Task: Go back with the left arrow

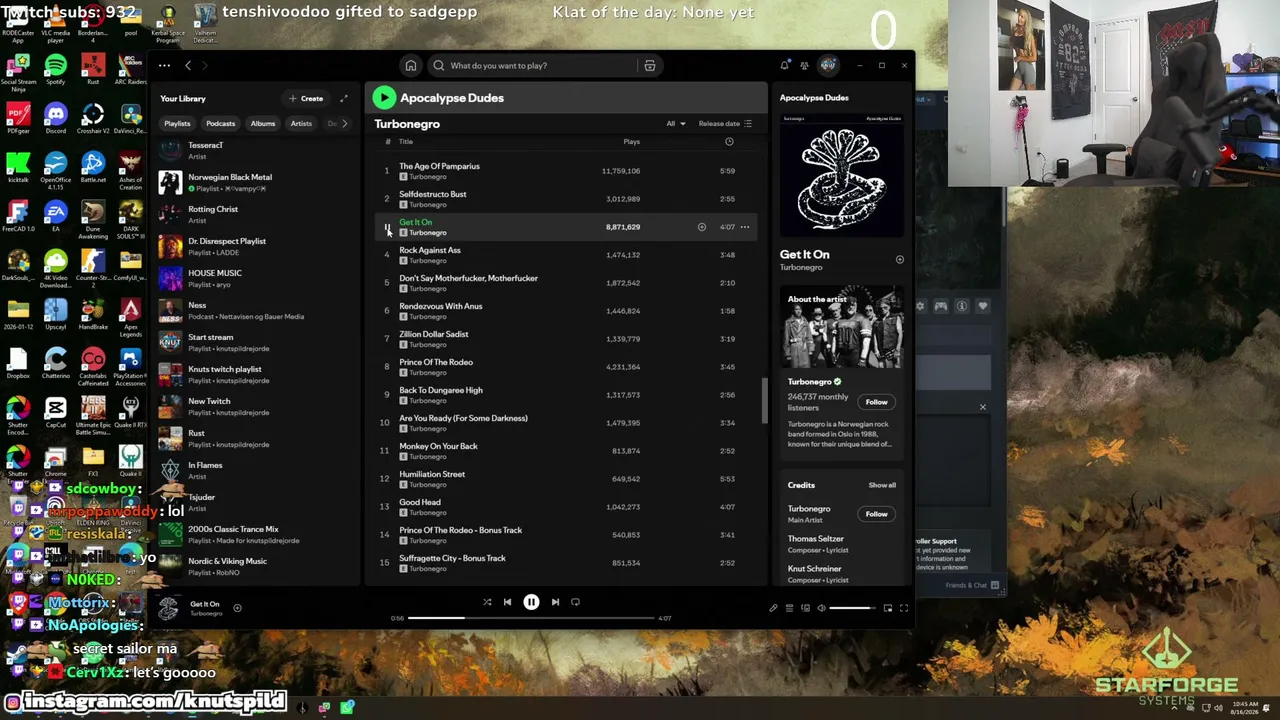Action: point(188,66)
